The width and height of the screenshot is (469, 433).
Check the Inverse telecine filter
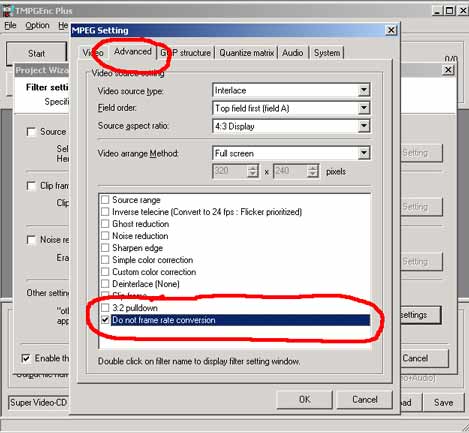click(105, 212)
